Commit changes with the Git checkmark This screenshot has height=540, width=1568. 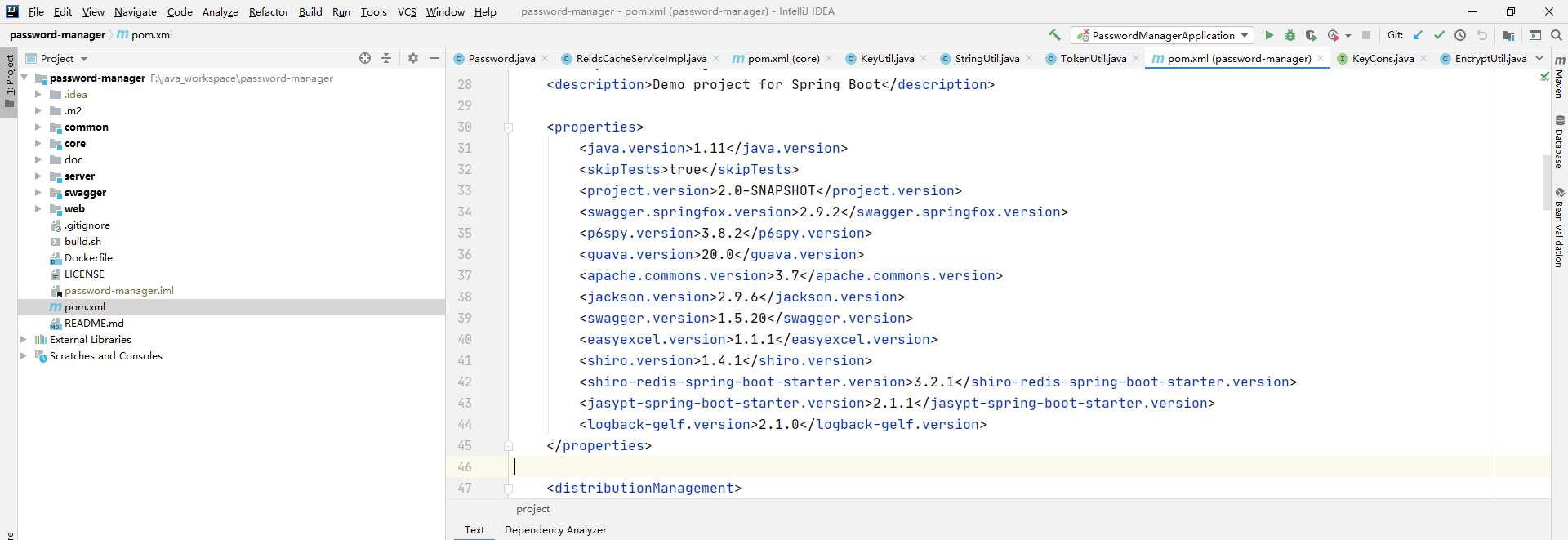click(1439, 35)
